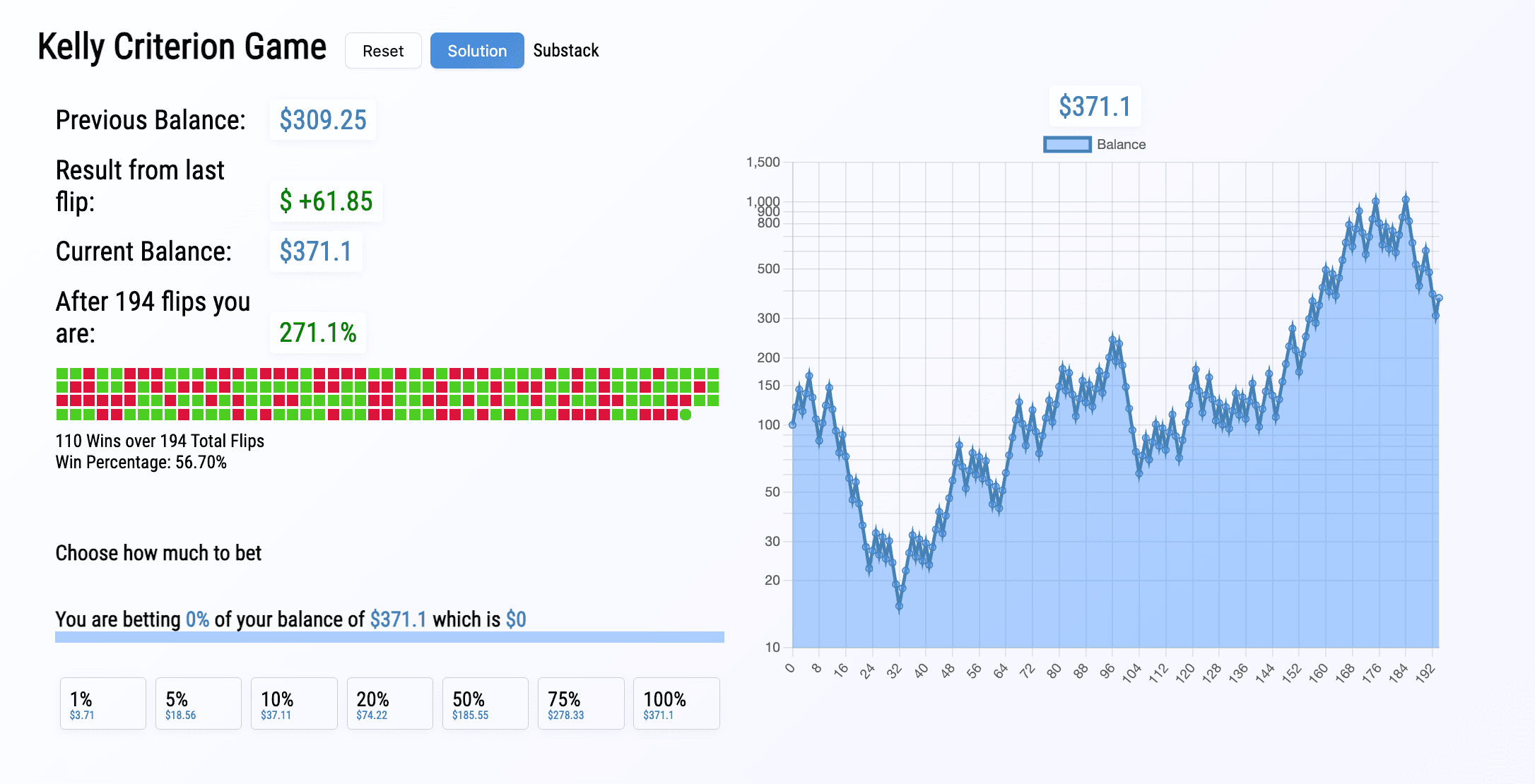Viewport: 1535px width, 784px height.
Task: Select the Current Balance value $371.1
Action: 316,251
